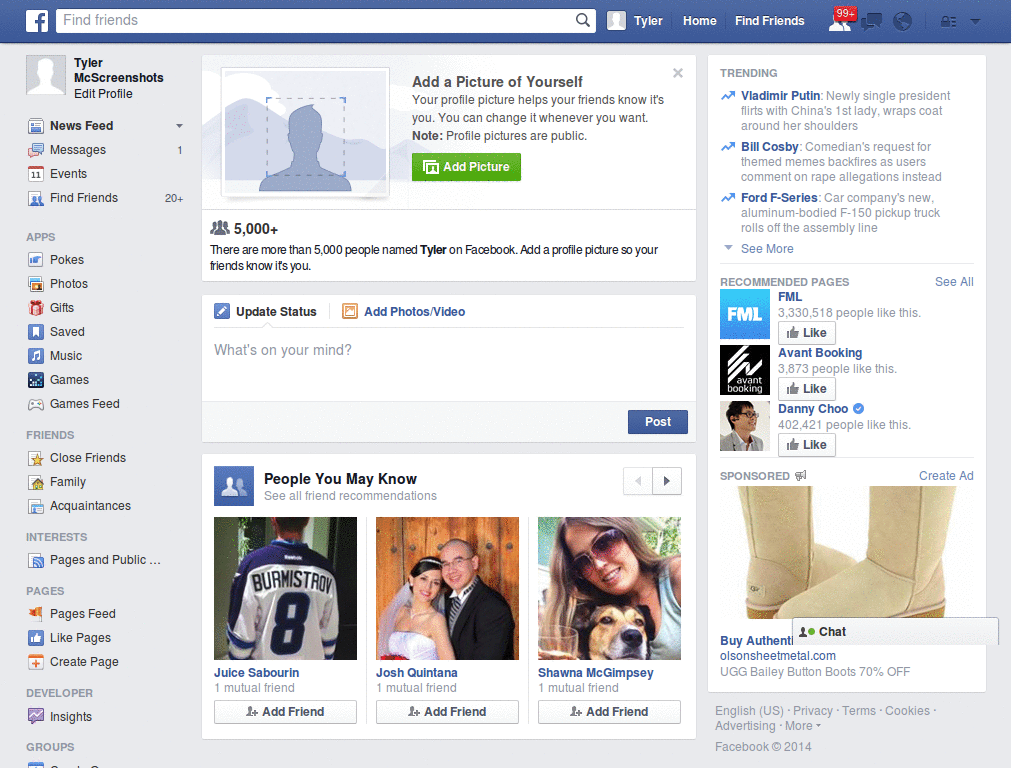Open Shawna McGimpsey's profile photo
Image resolution: width=1024 pixels, height=768 pixels.
click(609, 588)
